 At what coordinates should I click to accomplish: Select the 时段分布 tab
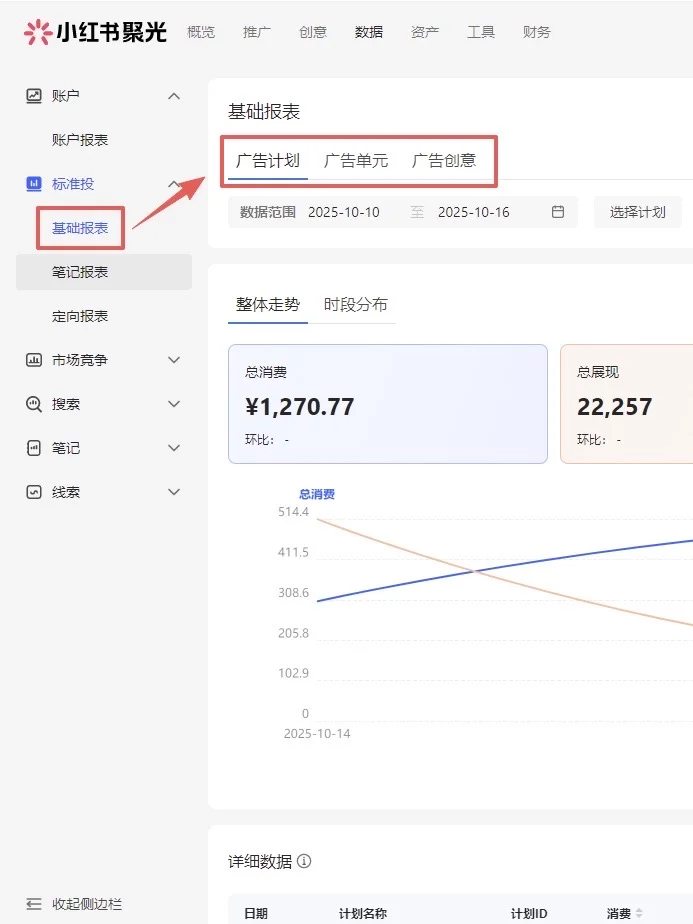pyautogui.click(x=356, y=305)
